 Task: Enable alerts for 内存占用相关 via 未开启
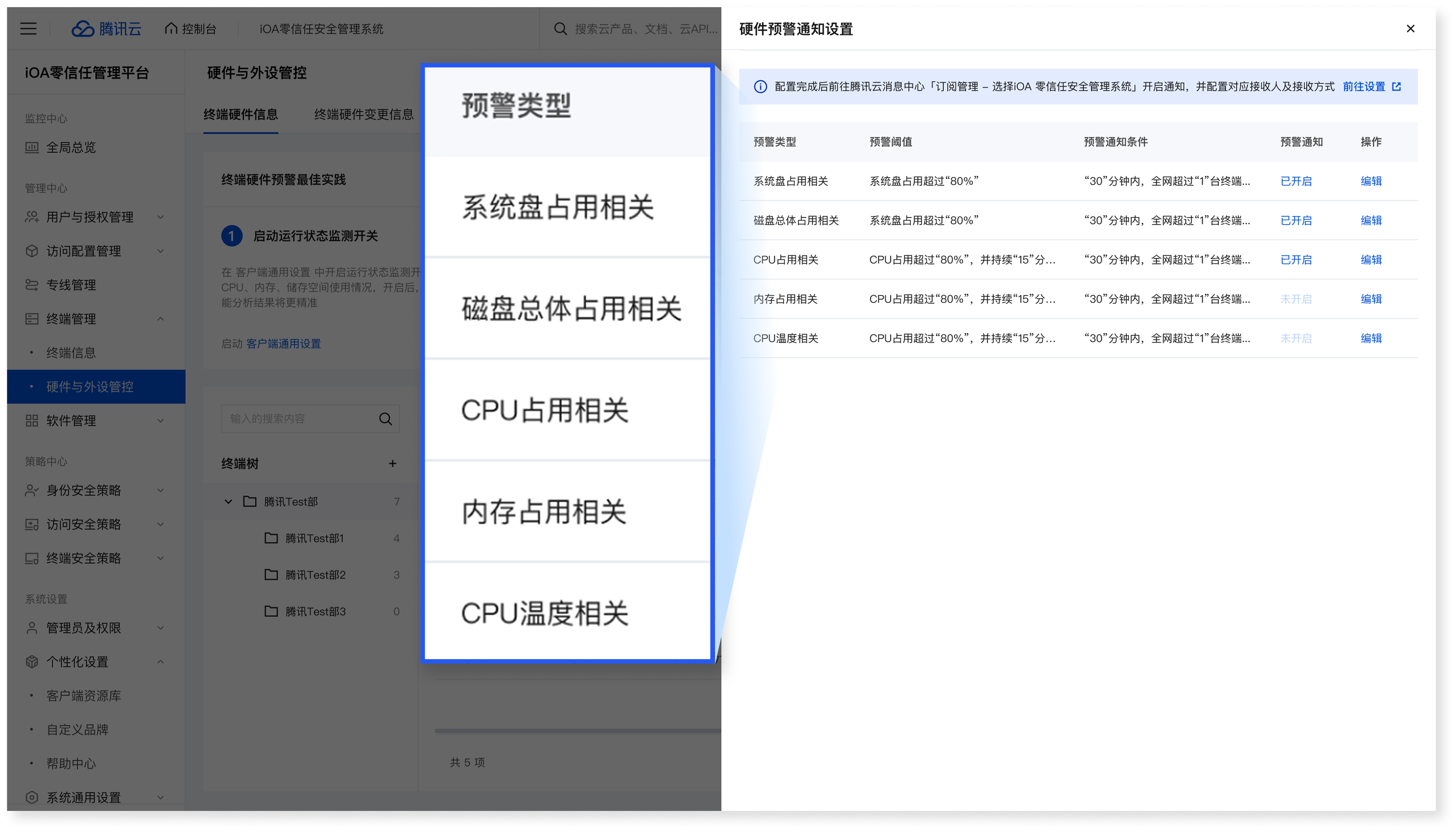[1296, 299]
